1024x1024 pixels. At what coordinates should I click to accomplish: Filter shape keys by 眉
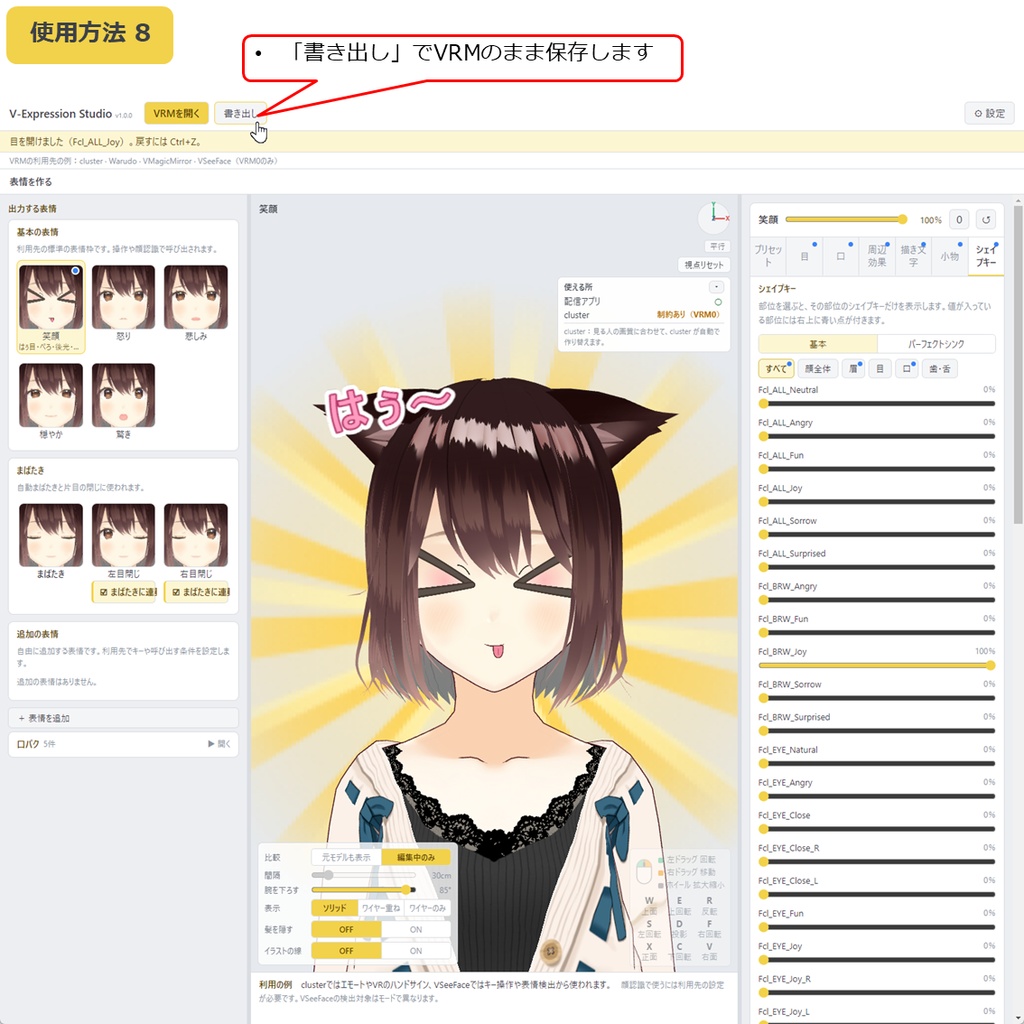point(853,368)
